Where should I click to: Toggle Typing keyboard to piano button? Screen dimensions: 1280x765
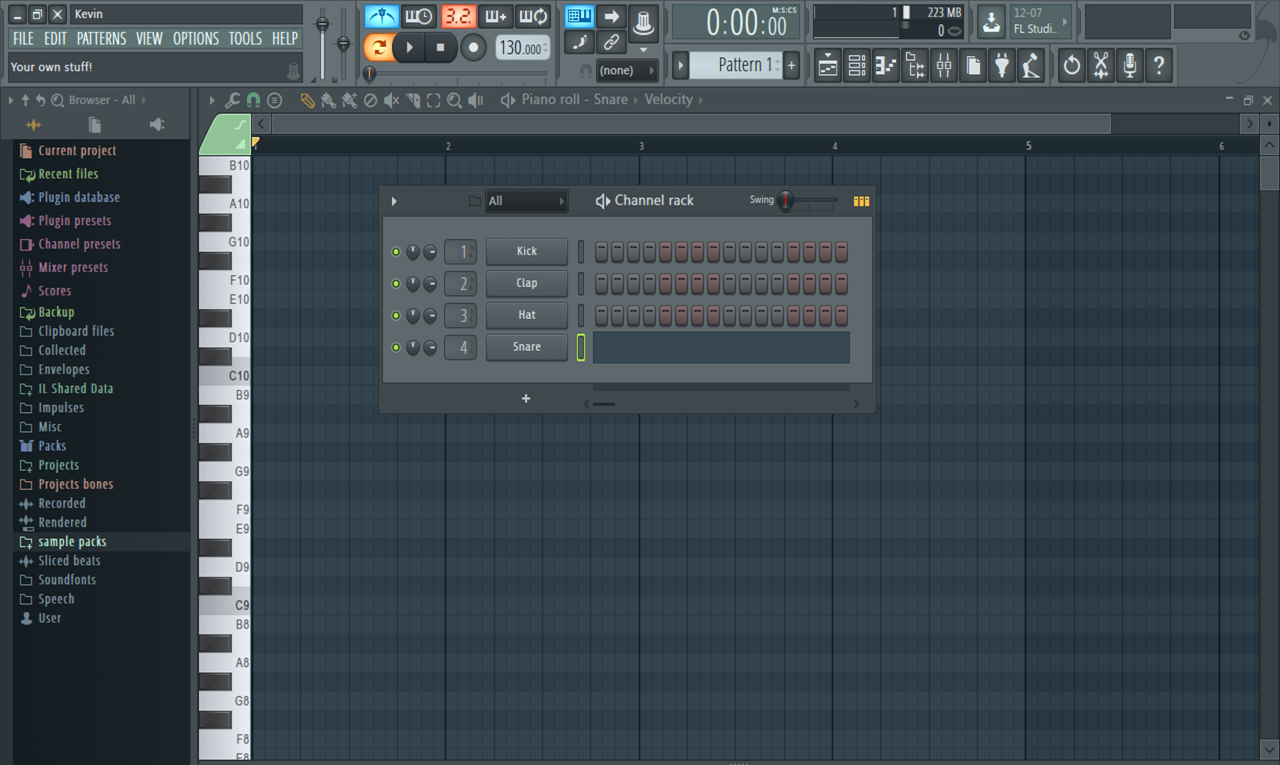tap(579, 16)
